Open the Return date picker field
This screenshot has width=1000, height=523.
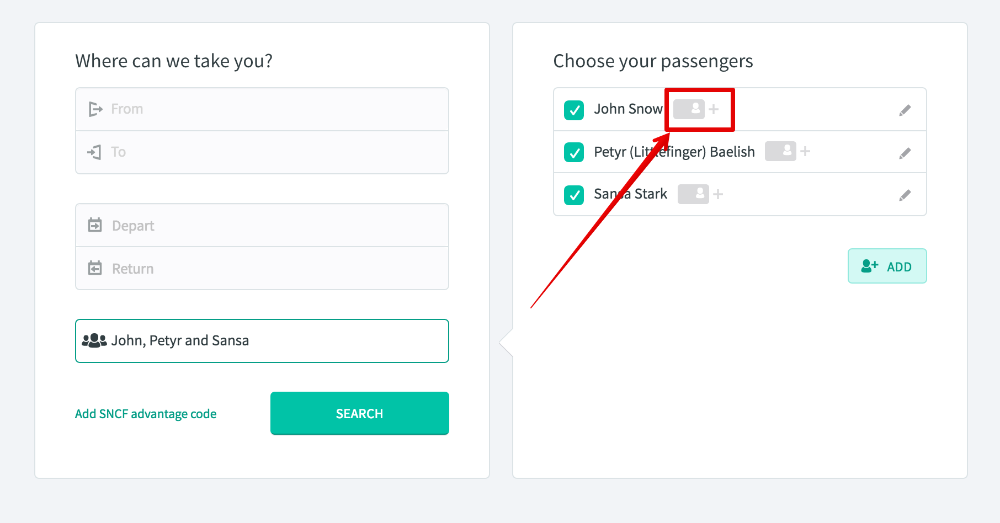262,268
